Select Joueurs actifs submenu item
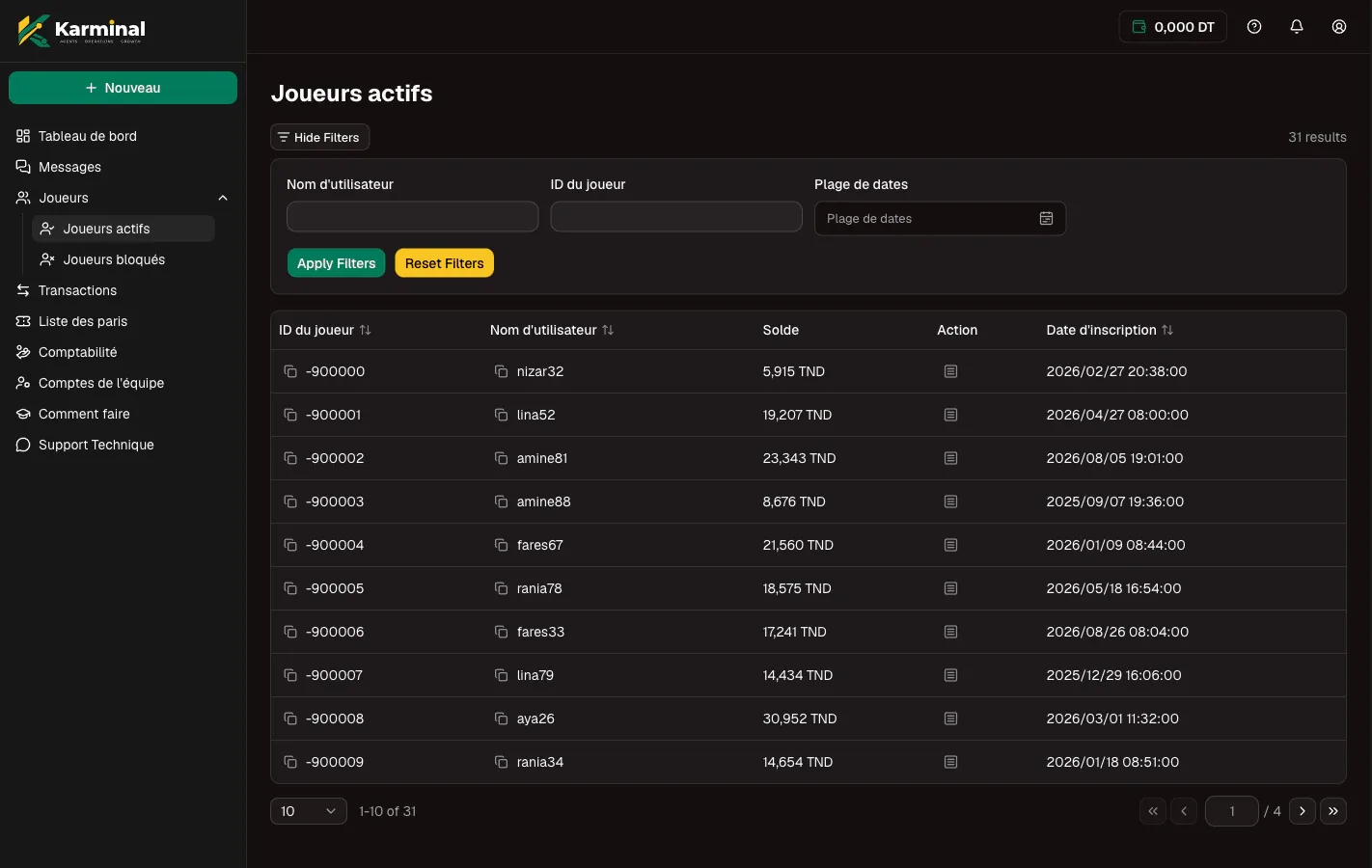Viewport: 1372px width, 868px height. pos(123,229)
